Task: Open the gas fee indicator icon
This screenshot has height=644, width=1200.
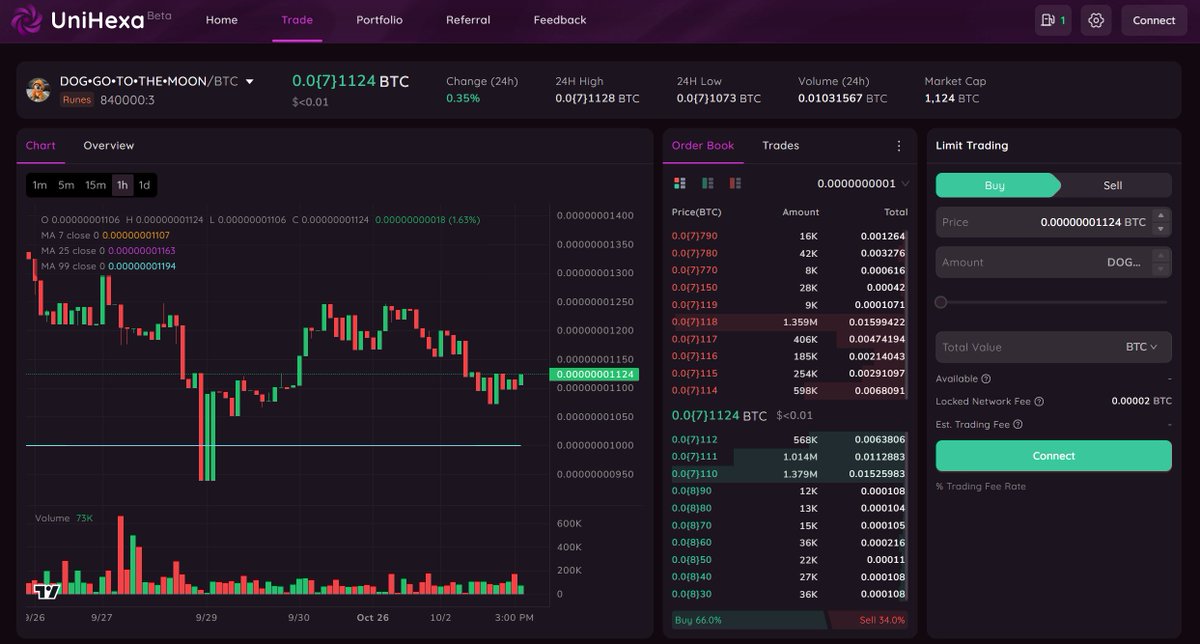Action: pos(1053,20)
